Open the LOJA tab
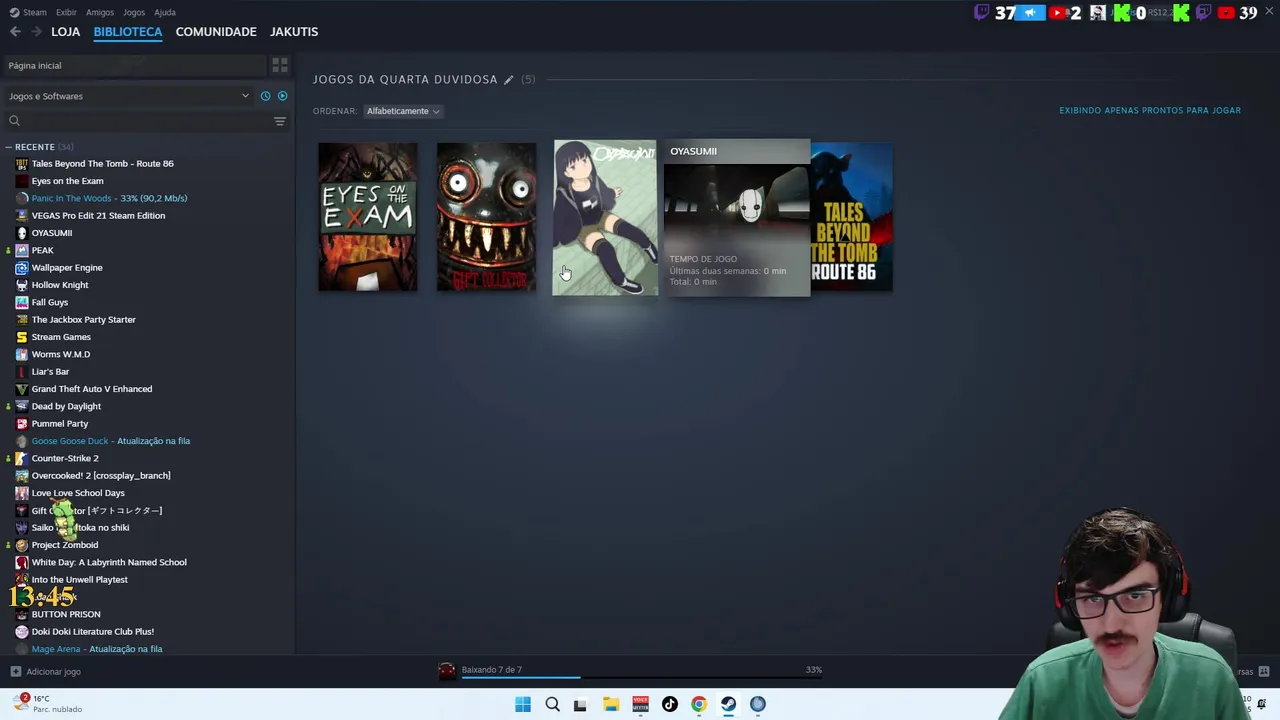This screenshot has width=1280, height=720. tap(66, 32)
